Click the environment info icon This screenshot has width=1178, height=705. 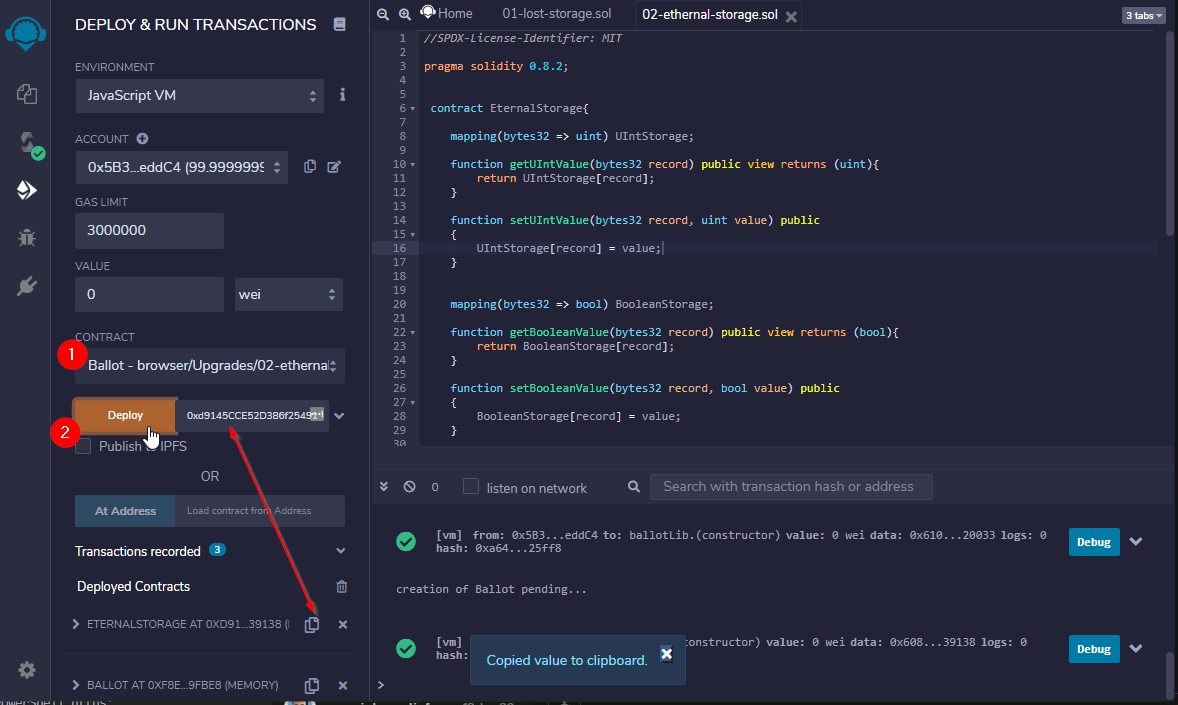(343, 95)
